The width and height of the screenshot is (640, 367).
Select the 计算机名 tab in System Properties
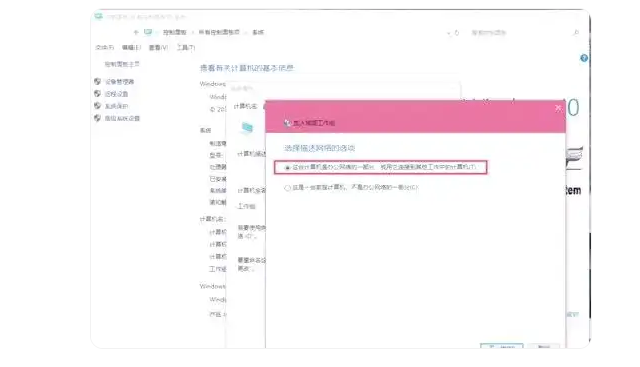[x=245, y=106]
